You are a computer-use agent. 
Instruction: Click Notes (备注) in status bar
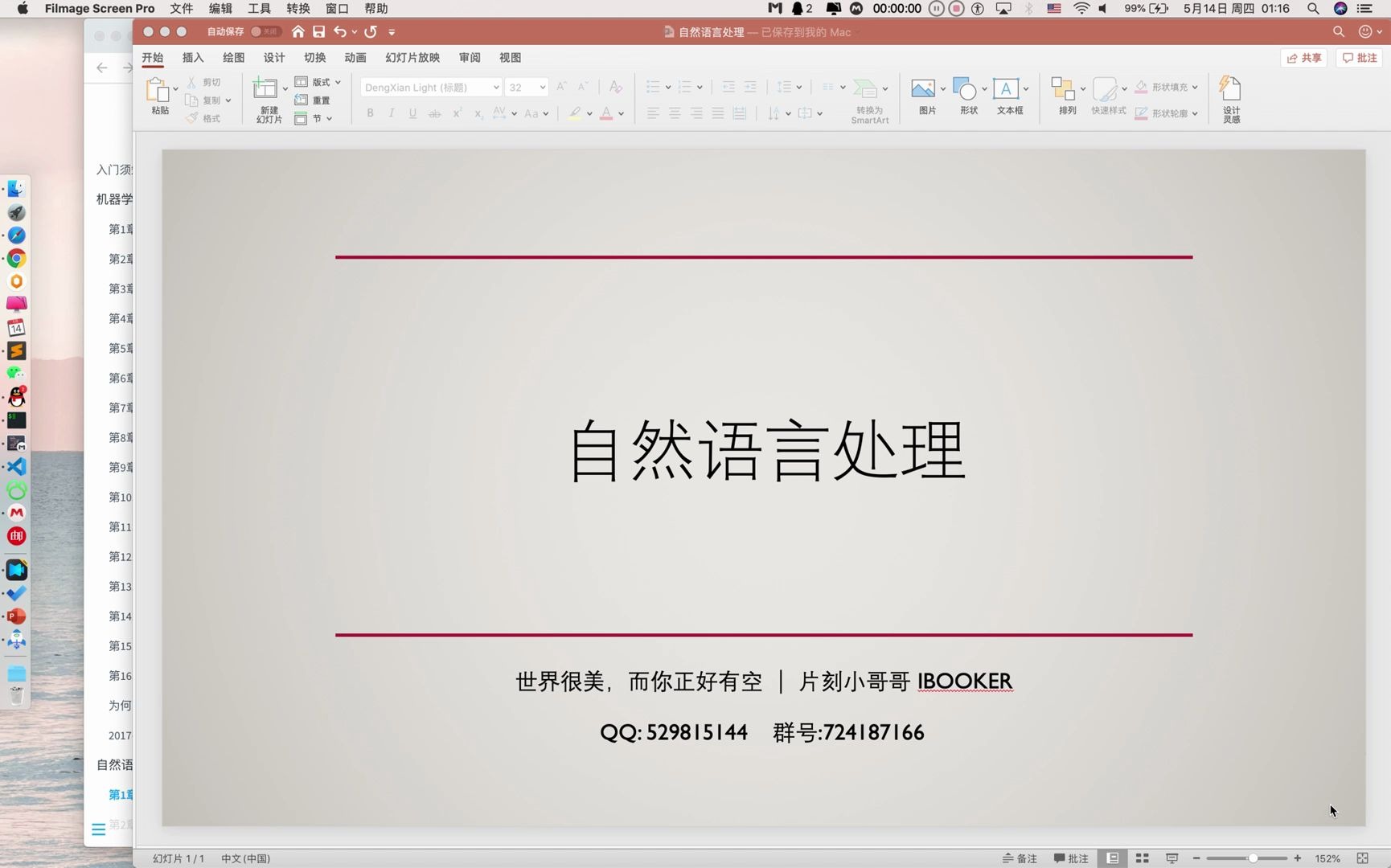(x=1020, y=858)
